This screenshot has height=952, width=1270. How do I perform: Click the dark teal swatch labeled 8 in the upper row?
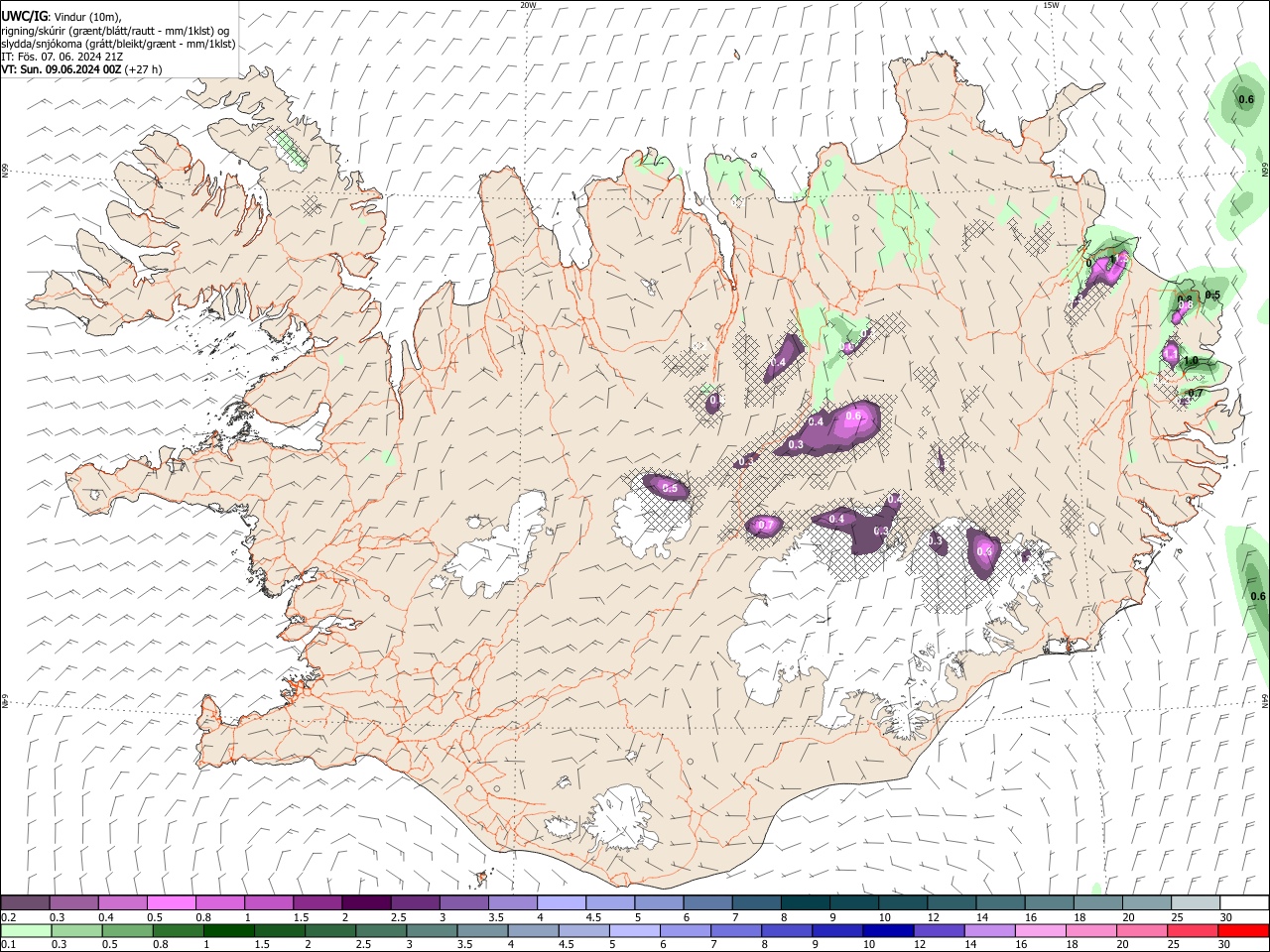pos(805,903)
